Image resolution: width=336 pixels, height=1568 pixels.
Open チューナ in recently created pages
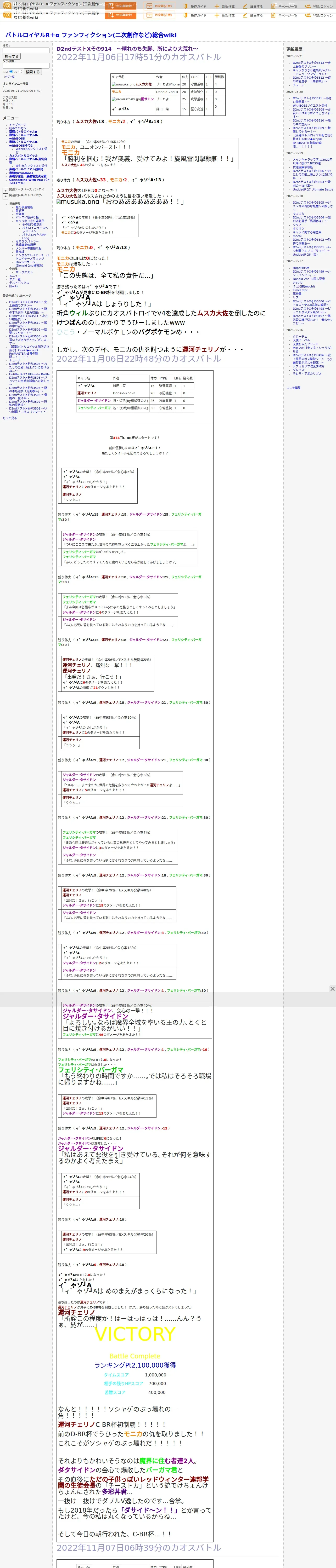pyautogui.click(x=15, y=360)
